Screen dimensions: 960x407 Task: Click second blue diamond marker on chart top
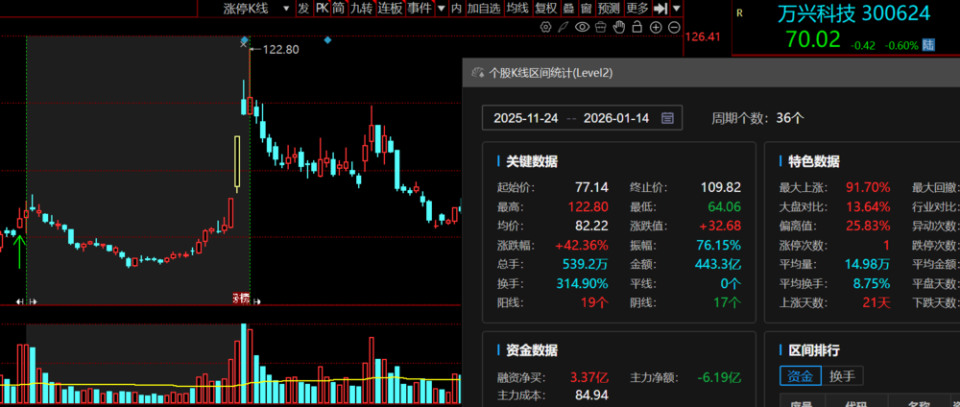[x=328, y=40]
